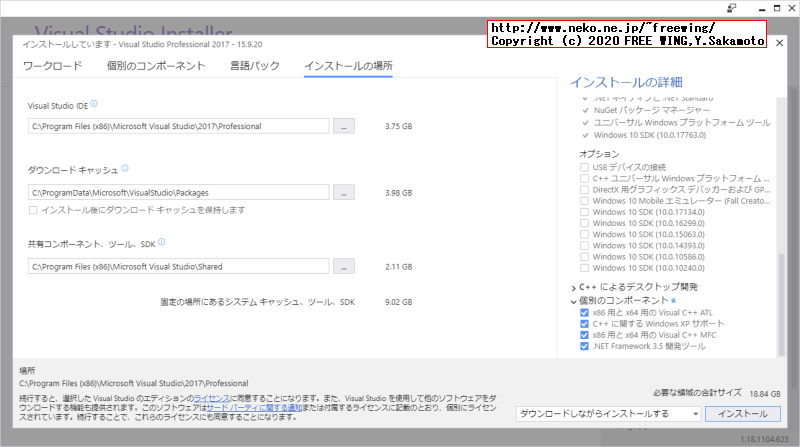Click the location summary path near 場所
800x447 pixels.
134,383
